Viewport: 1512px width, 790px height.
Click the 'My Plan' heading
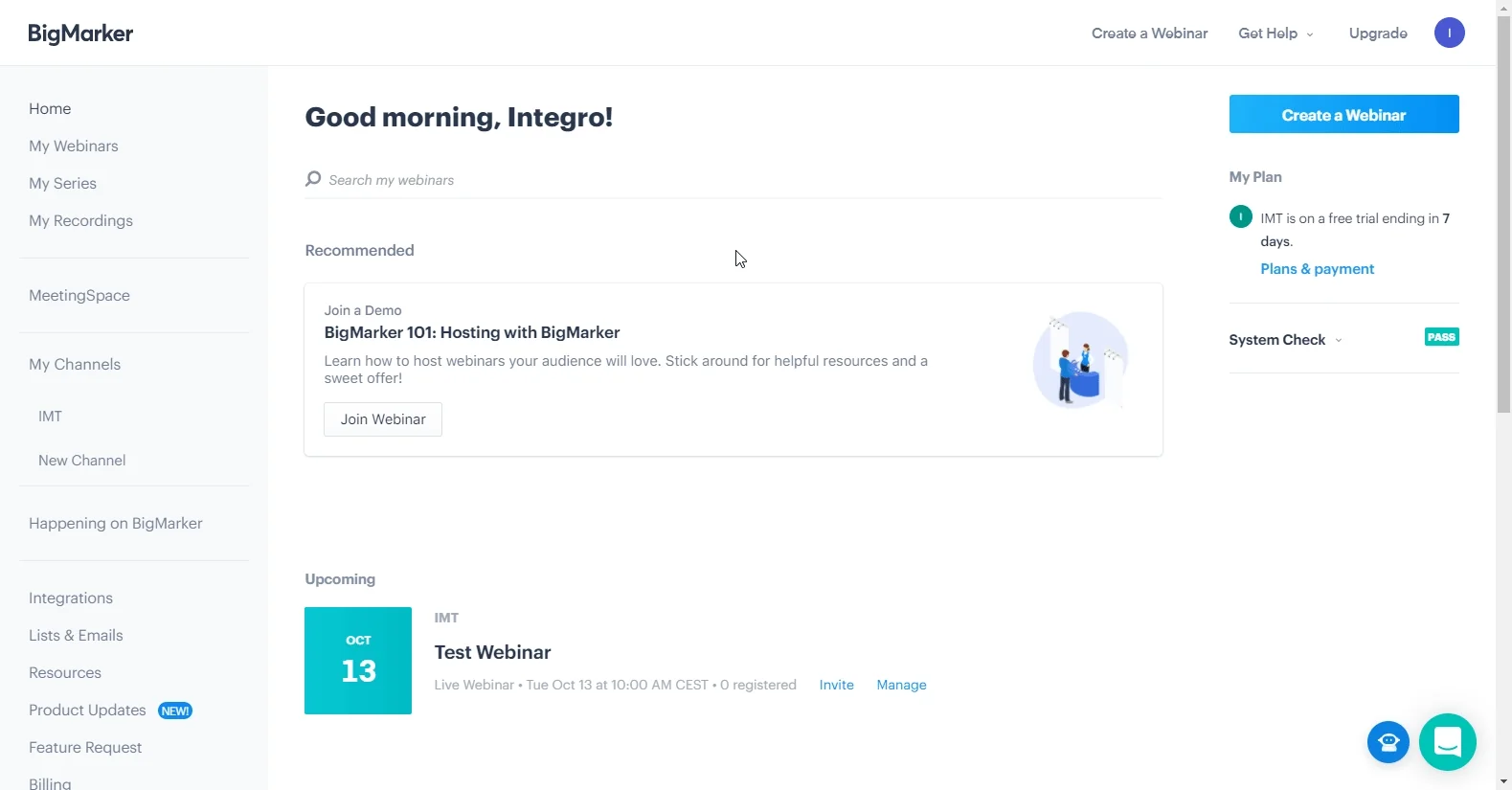(x=1255, y=177)
